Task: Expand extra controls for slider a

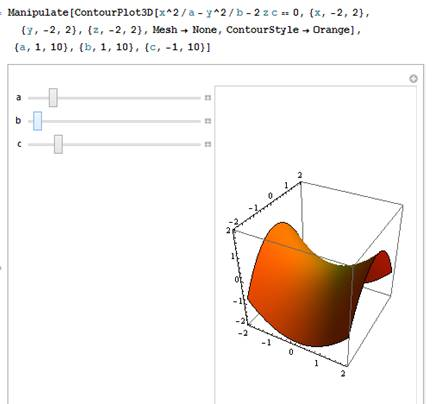Action: tap(208, 98)
